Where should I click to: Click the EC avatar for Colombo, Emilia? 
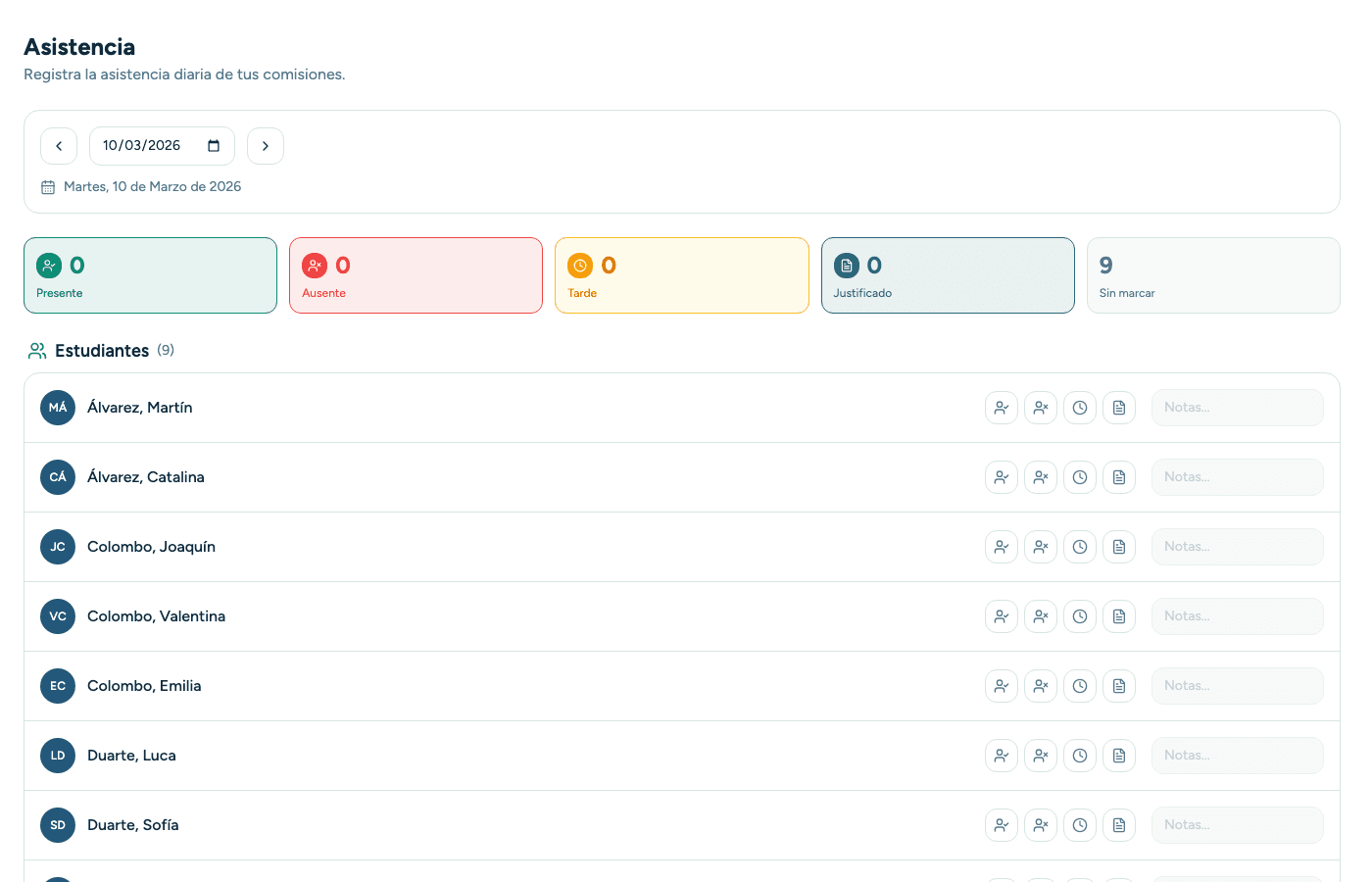click(x=58, y=686)
